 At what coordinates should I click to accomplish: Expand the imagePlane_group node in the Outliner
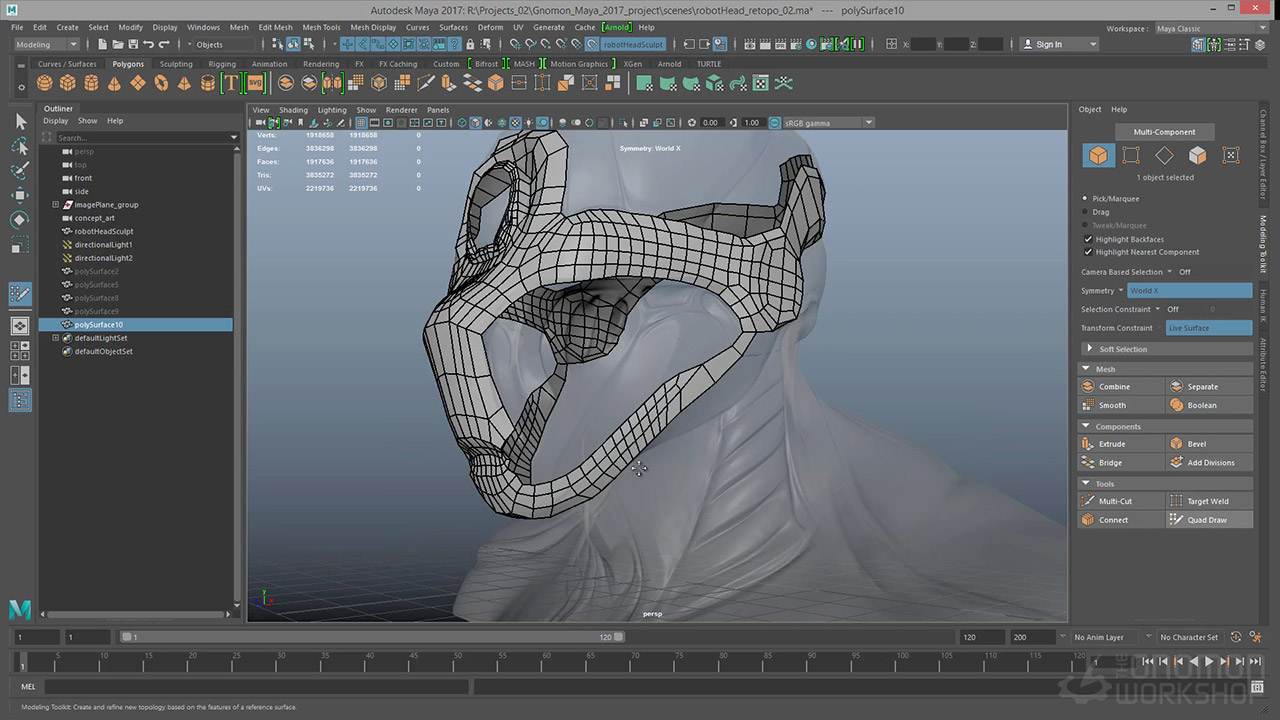56,205
